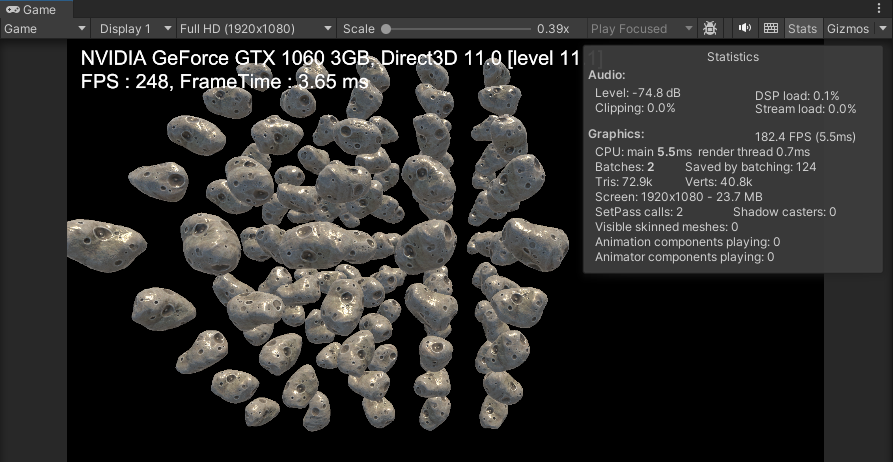
Task: Click the 182.4 FPS (5.5ms) readout
Action: tap(805, 137)
